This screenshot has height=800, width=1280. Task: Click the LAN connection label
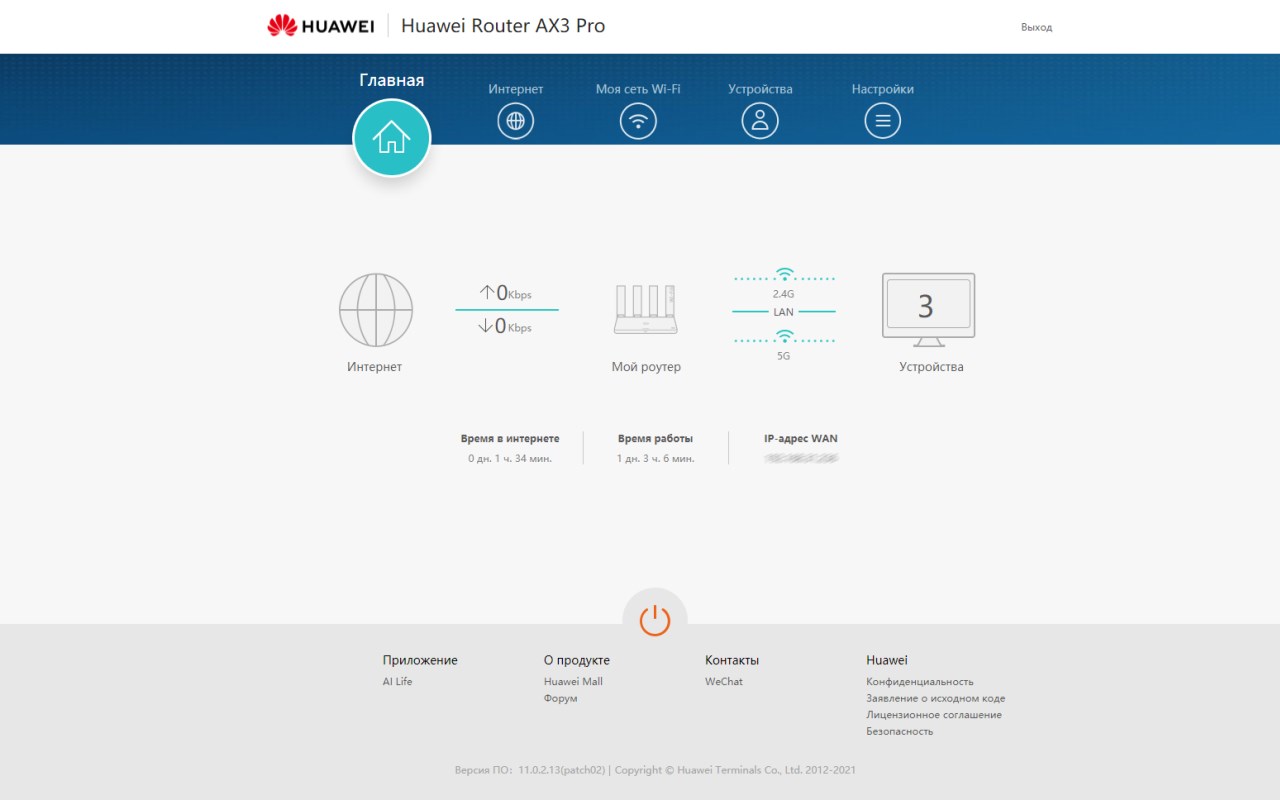784,312
